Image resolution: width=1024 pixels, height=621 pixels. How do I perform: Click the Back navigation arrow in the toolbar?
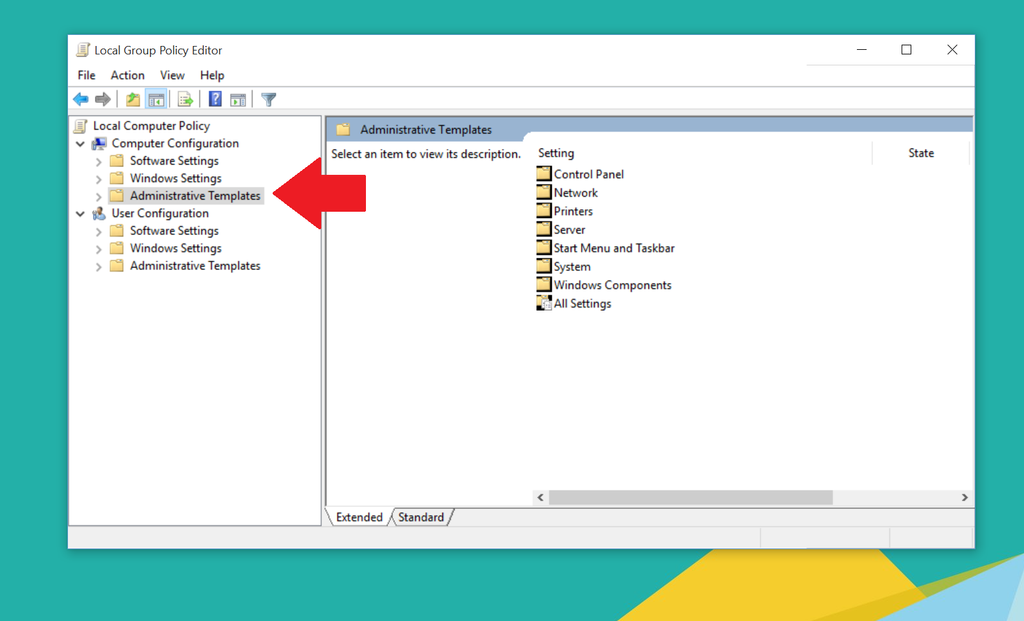(x=81, y=98)
